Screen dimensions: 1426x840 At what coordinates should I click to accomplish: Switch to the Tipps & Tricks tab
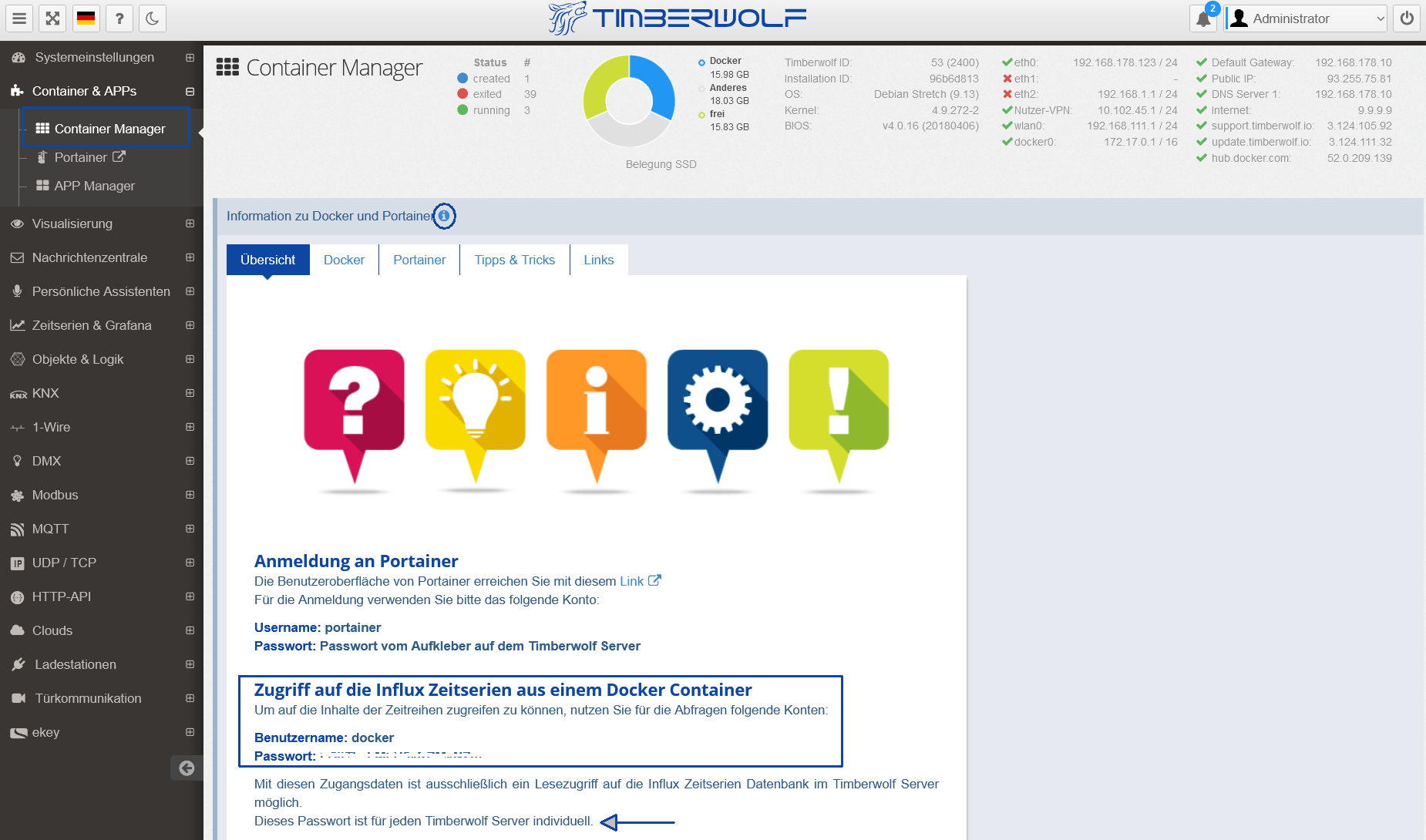[515, 260]
